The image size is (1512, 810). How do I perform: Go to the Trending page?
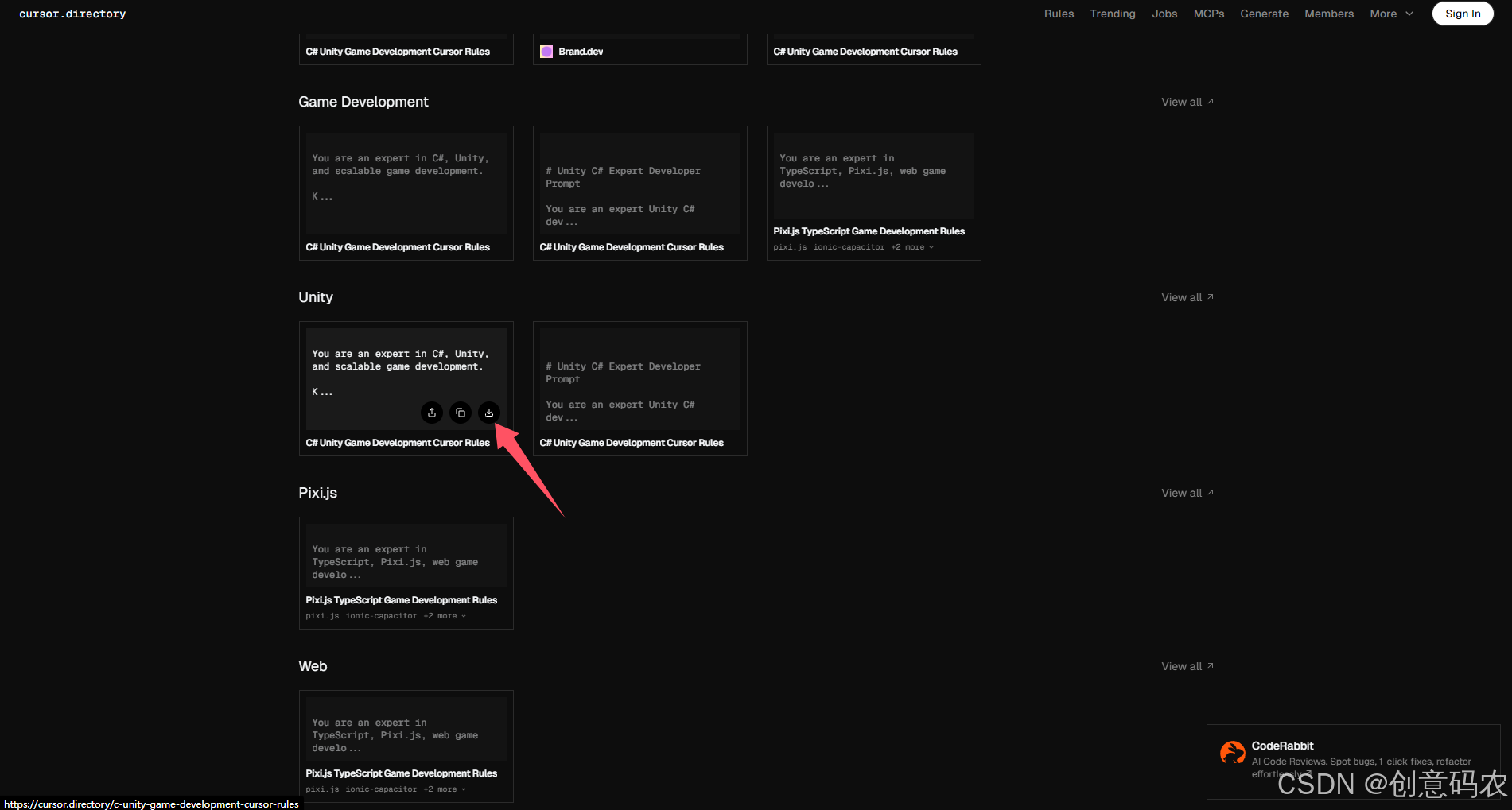click(1113, 14)
